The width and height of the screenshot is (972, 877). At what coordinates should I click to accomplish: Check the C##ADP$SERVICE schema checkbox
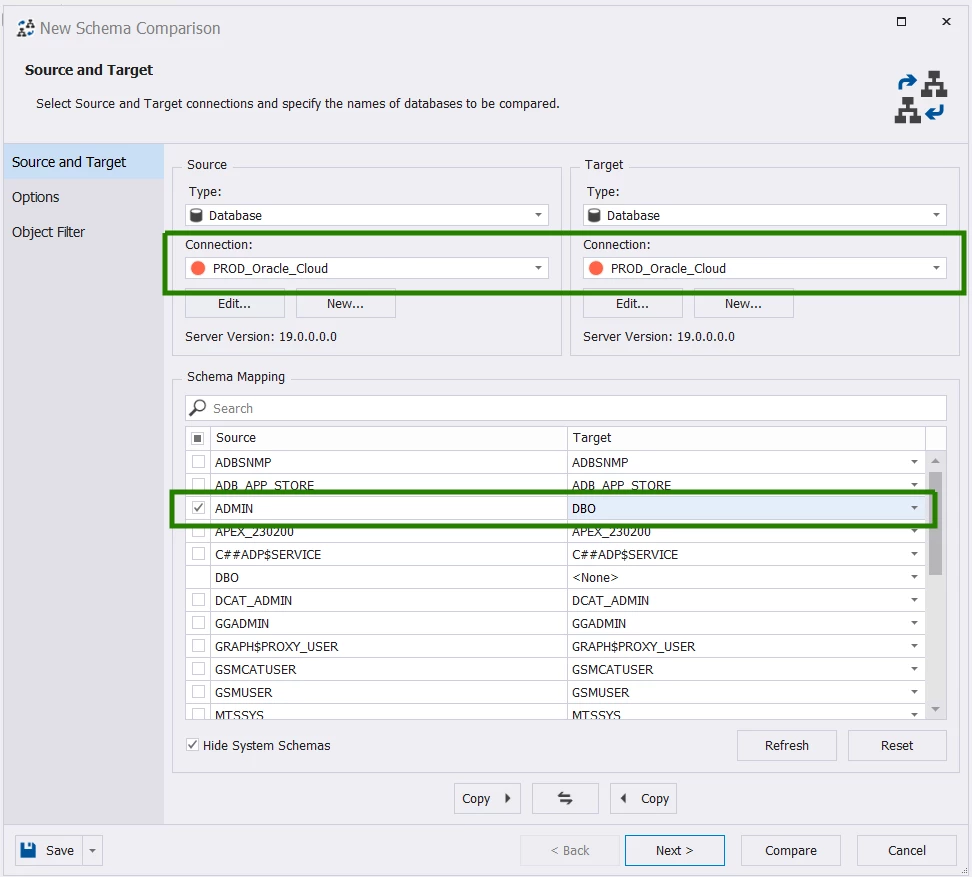coord(198,553)
